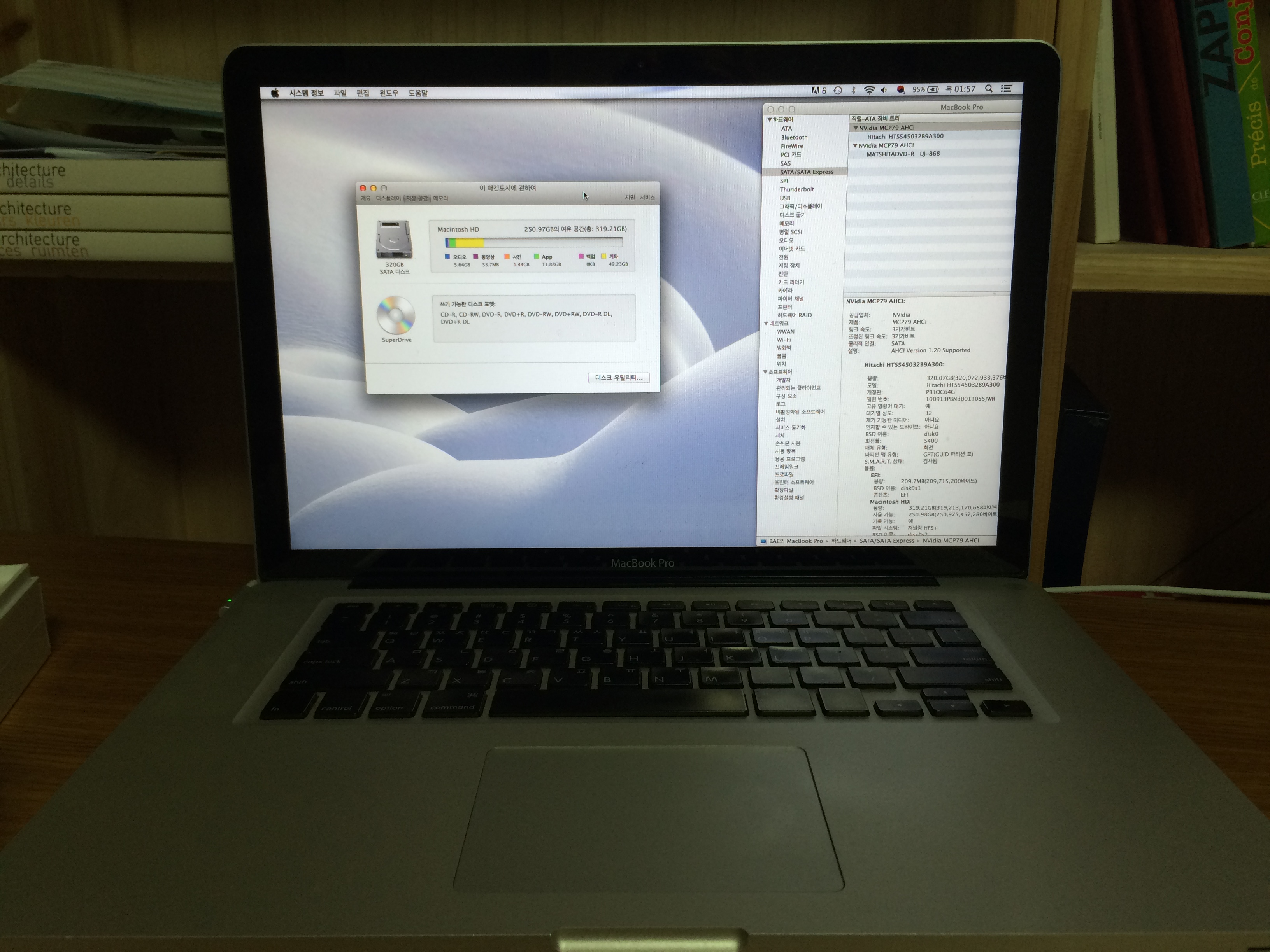Click the 320GB SATA hard disk icon
Image resolution: width=1270 pixels, height=952 pixels.
click(x=394, y=239)
